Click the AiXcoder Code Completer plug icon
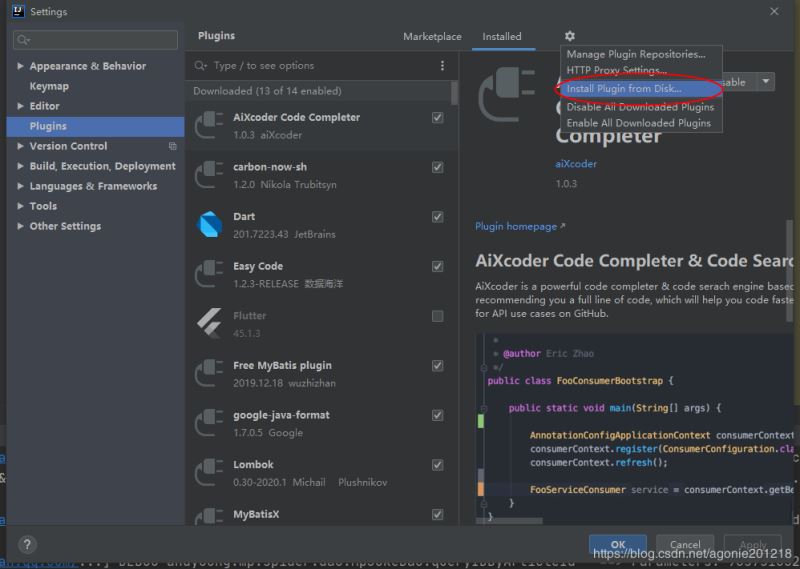 (209, 125)
